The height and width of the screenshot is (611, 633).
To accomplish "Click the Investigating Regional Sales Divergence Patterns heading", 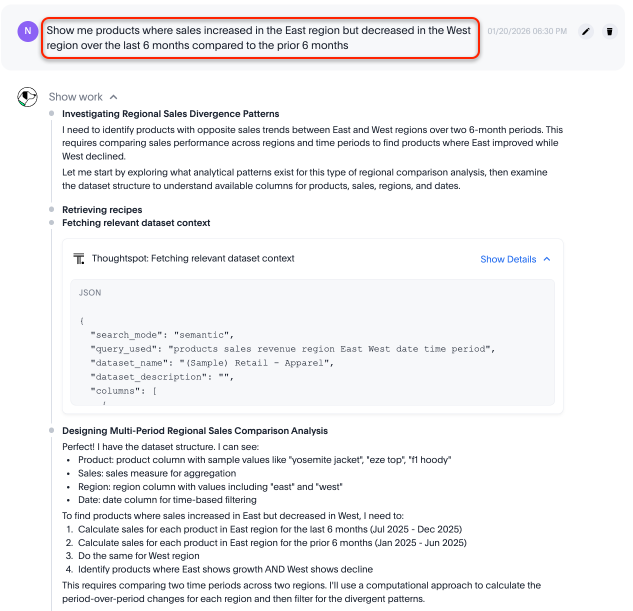I will (170, 114).
